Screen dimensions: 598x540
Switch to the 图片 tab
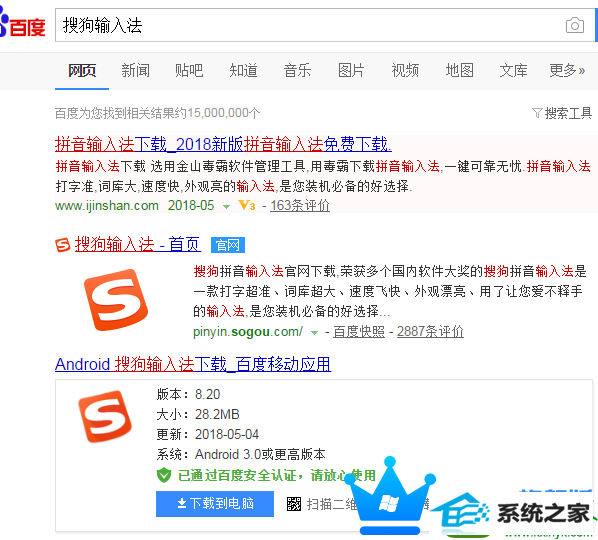pos(351,71)
